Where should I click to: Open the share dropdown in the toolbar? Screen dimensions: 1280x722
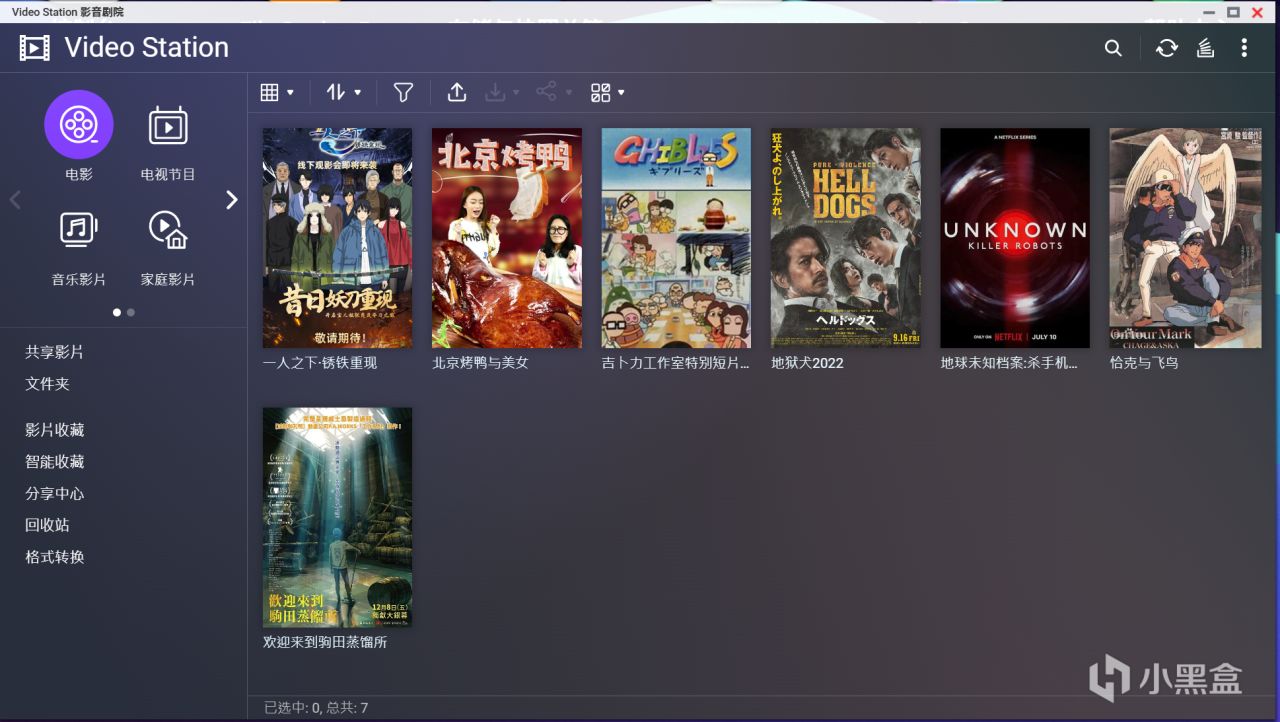tap(554, 92)
